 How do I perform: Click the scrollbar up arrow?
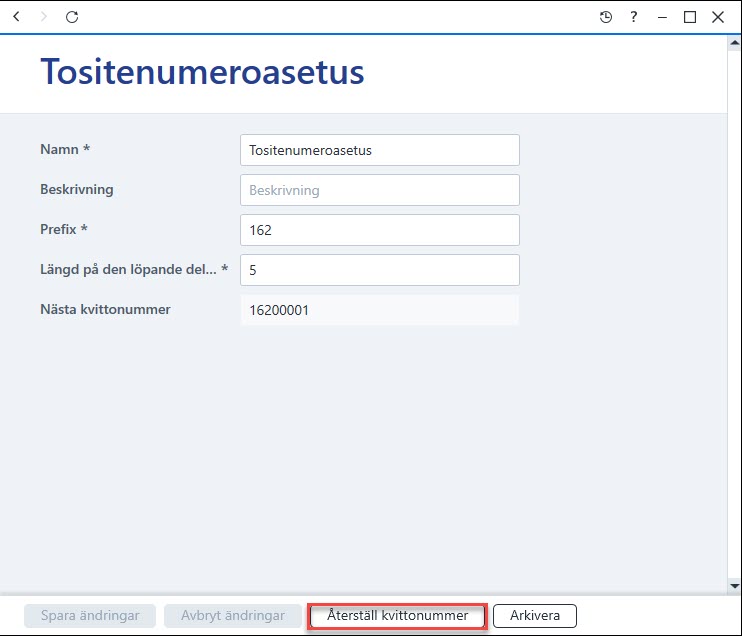734,43
